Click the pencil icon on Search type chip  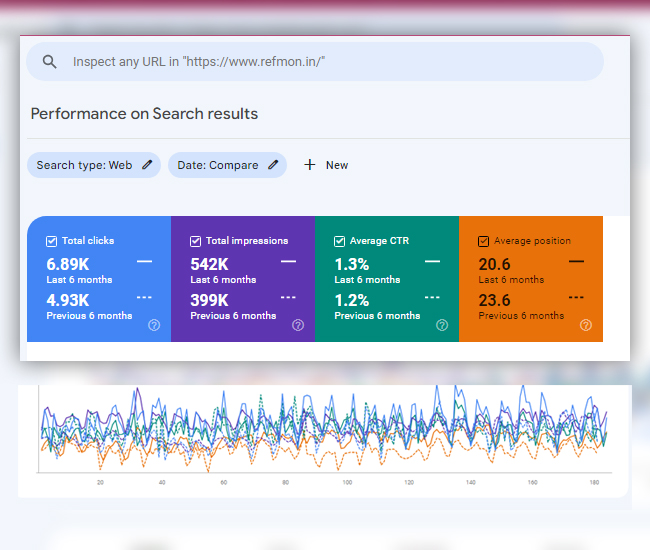(x=148, y=165)
